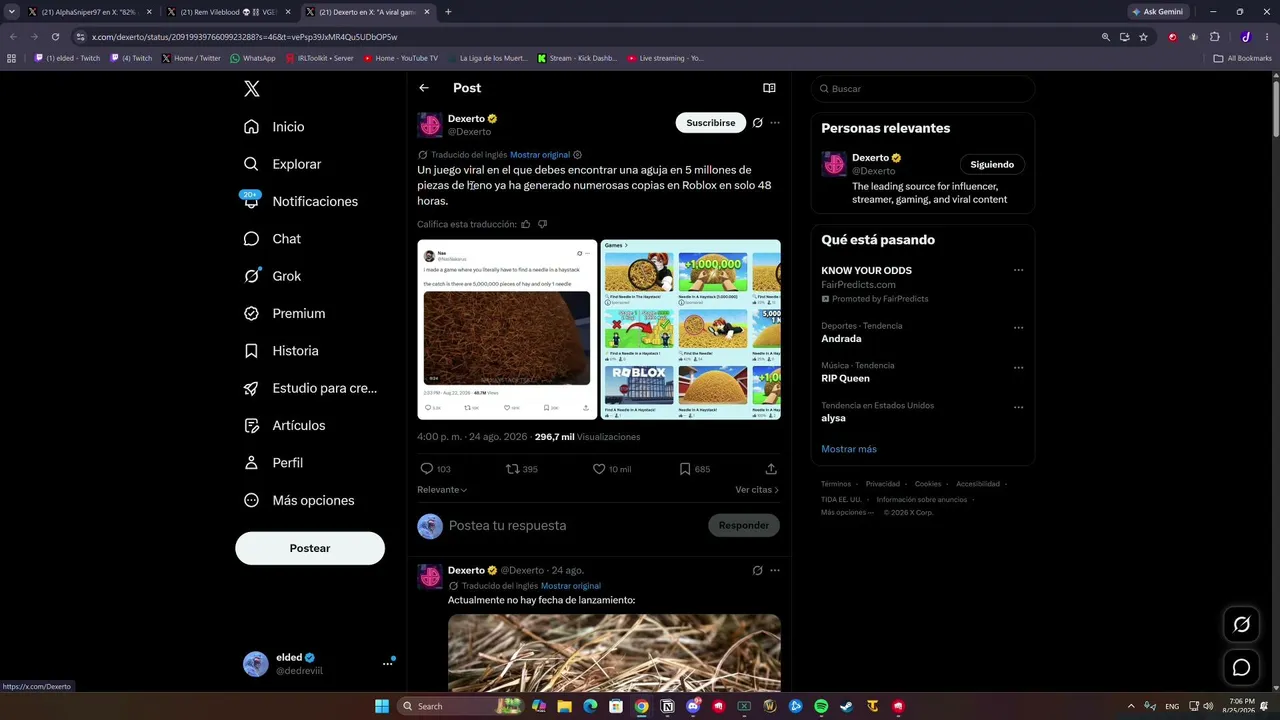Open a new browser tab
This screenshot has width=1280, height=720.
448,12
